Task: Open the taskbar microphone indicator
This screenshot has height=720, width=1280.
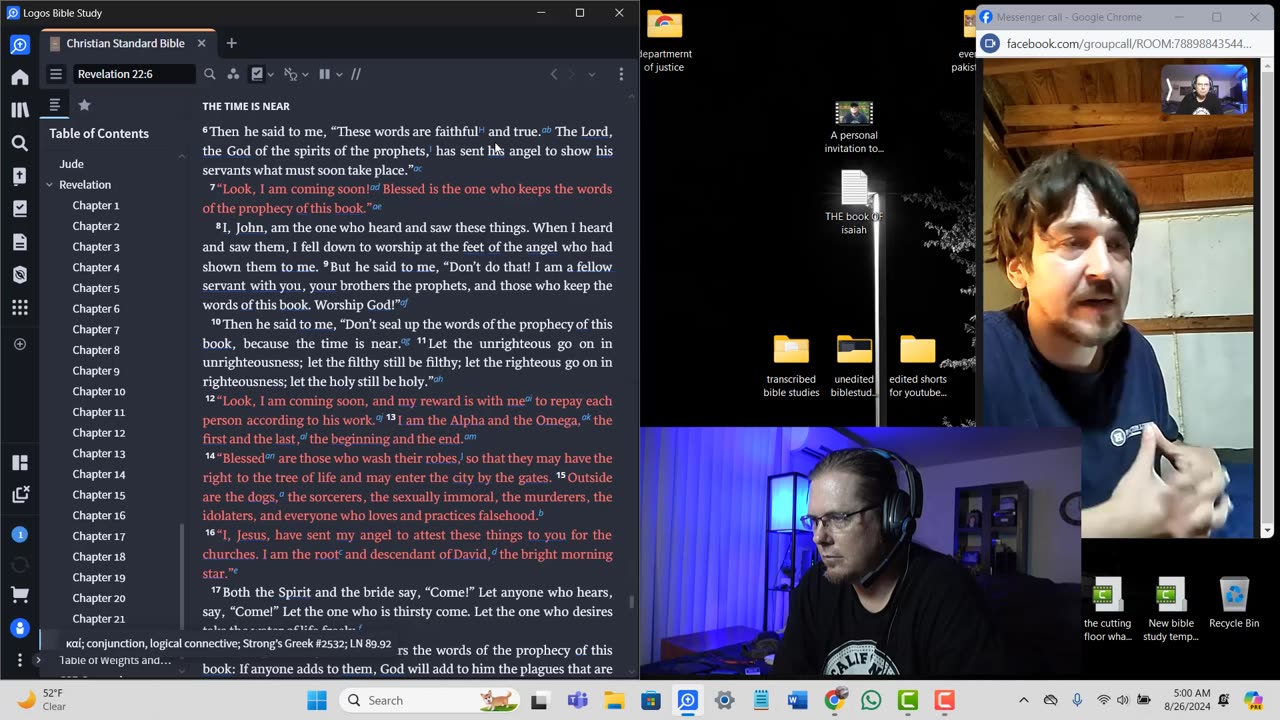Action: pyautogui.click(x=1077, y=700)
